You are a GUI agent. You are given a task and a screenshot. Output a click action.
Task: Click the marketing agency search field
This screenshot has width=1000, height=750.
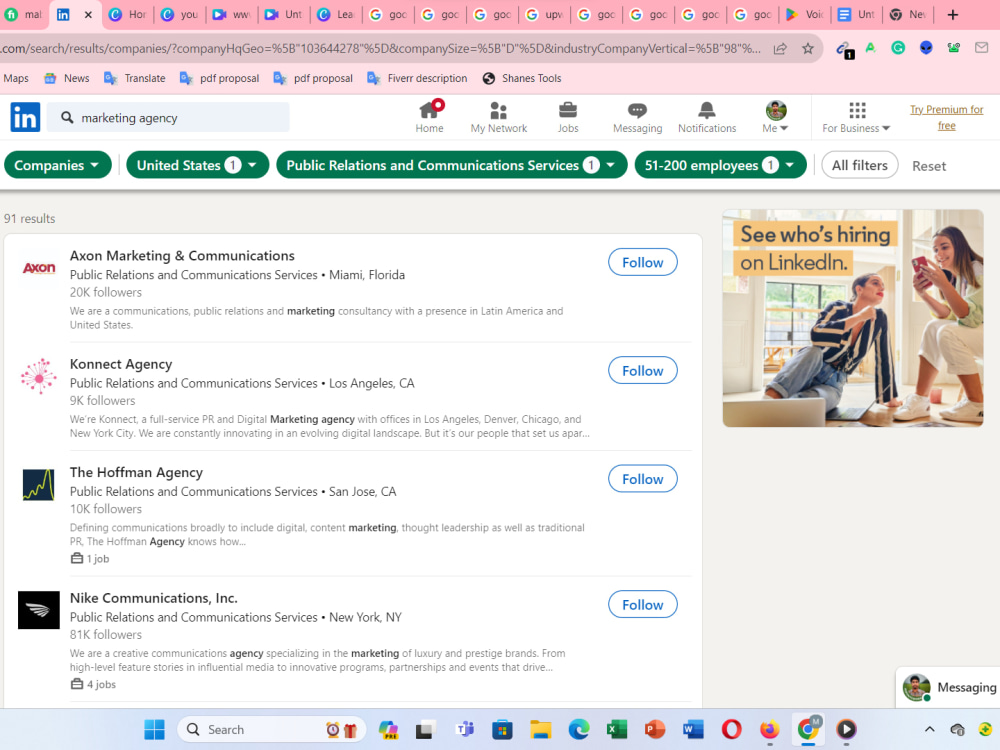[x=168, y=117]
